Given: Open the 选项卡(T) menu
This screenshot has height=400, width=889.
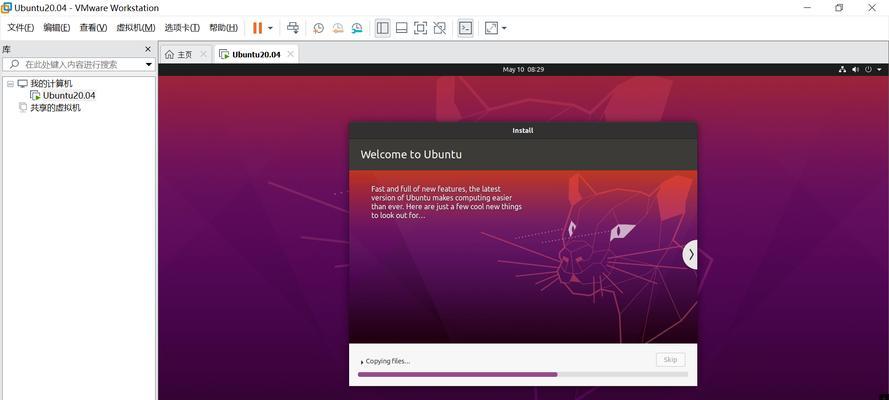Looking at the screenshot, I should pyautogui.click(x=182, y=28).
